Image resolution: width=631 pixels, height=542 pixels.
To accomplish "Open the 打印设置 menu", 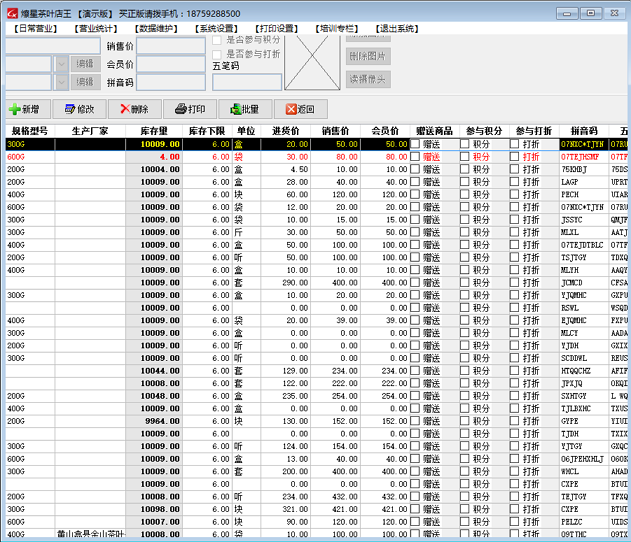I will (276, 29).
